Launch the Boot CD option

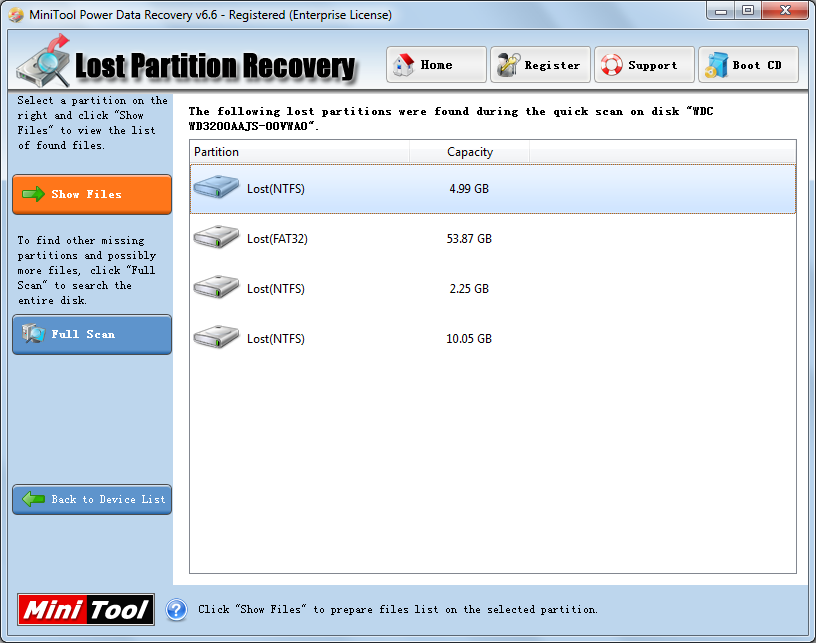click(x=748, y=65)
